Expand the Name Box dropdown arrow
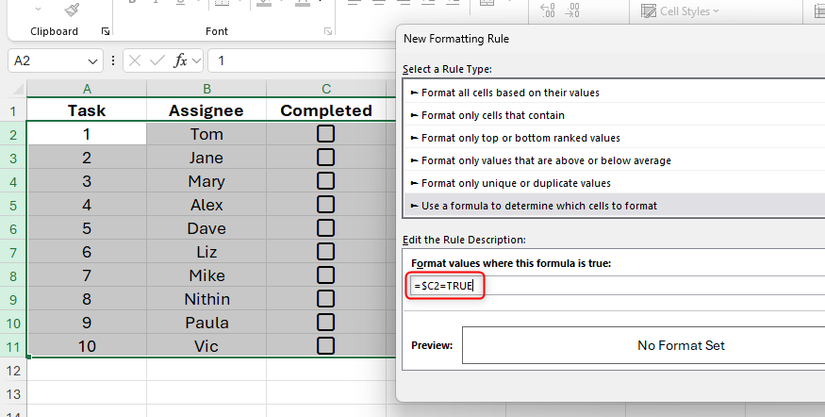 point(94,61)
